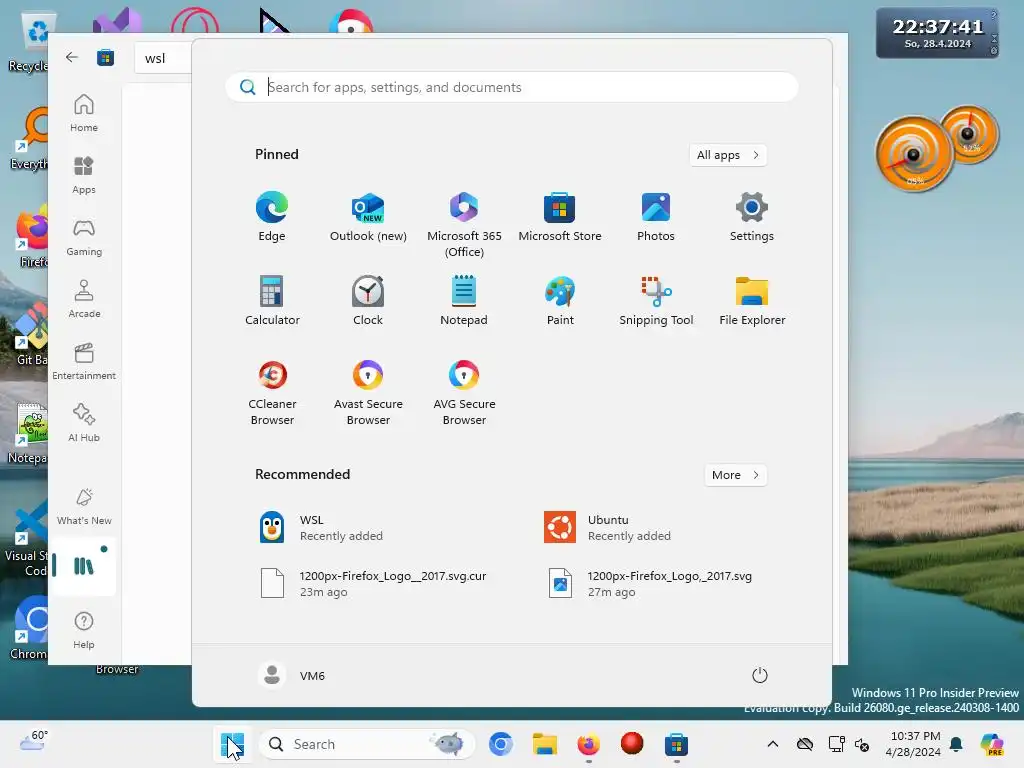1024x768 pixels.
Task: Open weather widget showing 60°
Action: pyautogui.click(x=34, y=741)
